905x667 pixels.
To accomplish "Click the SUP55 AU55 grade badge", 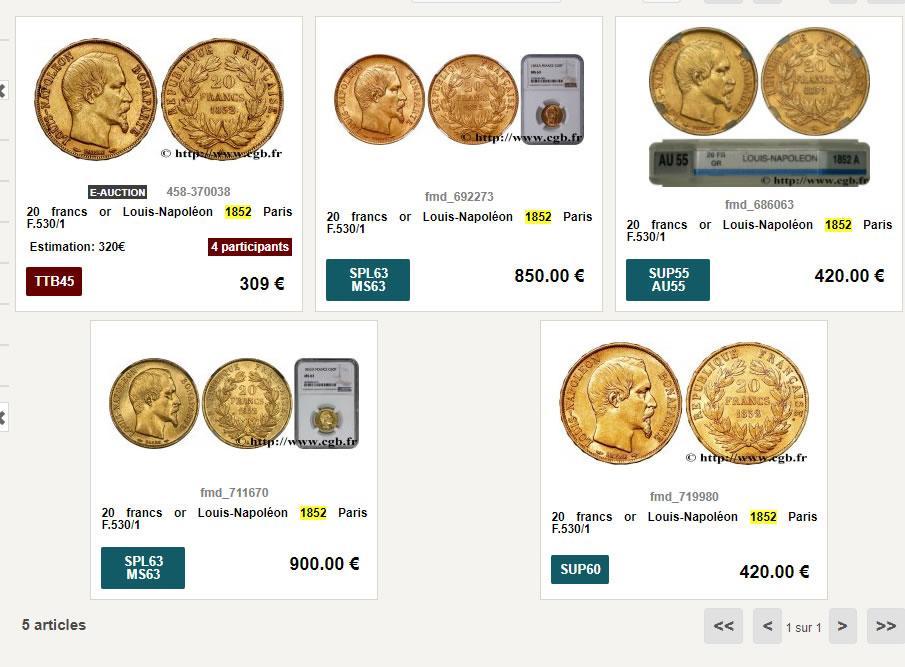I will tap(668, 280).
